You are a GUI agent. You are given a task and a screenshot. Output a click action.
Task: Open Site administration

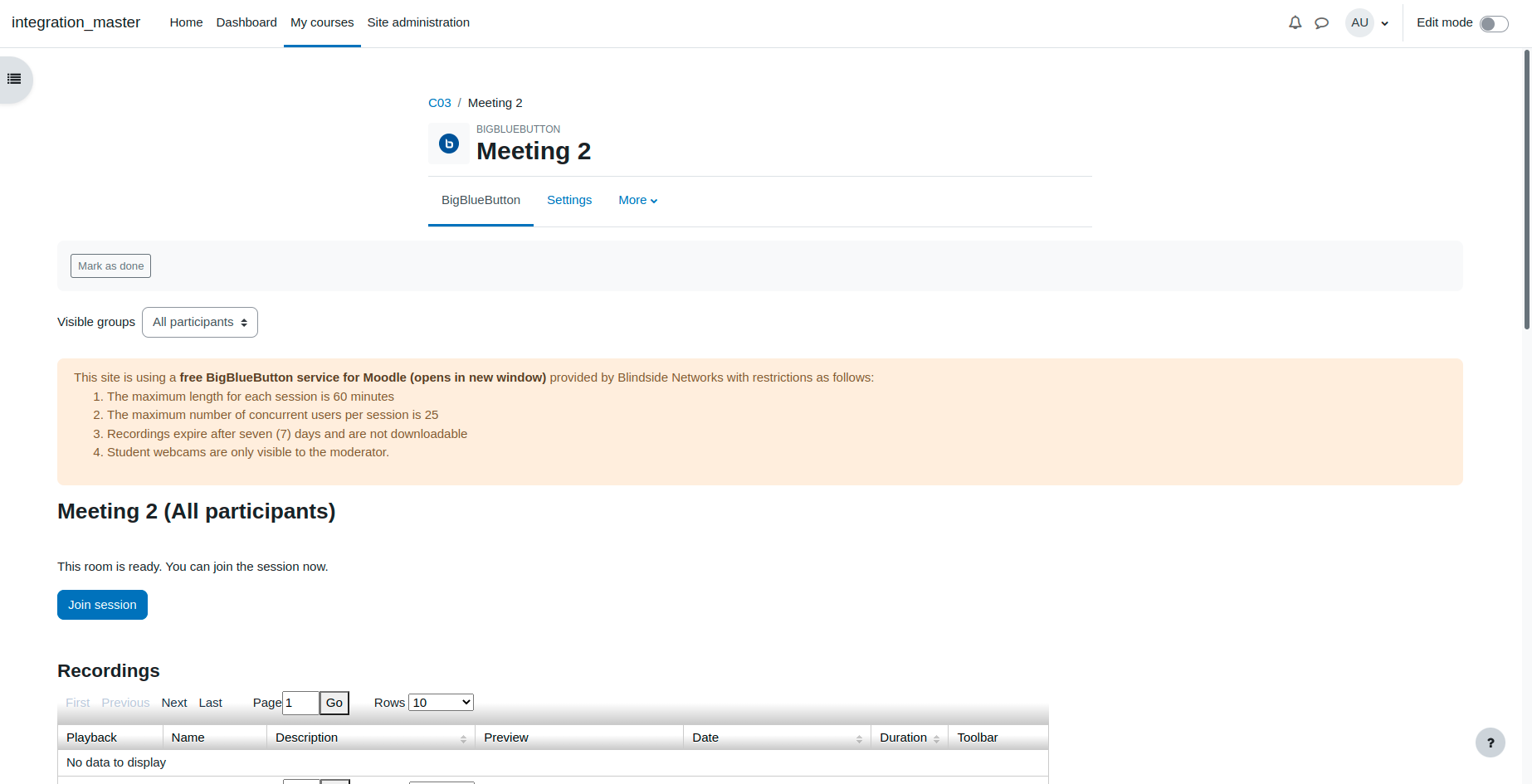coord(418,22)
